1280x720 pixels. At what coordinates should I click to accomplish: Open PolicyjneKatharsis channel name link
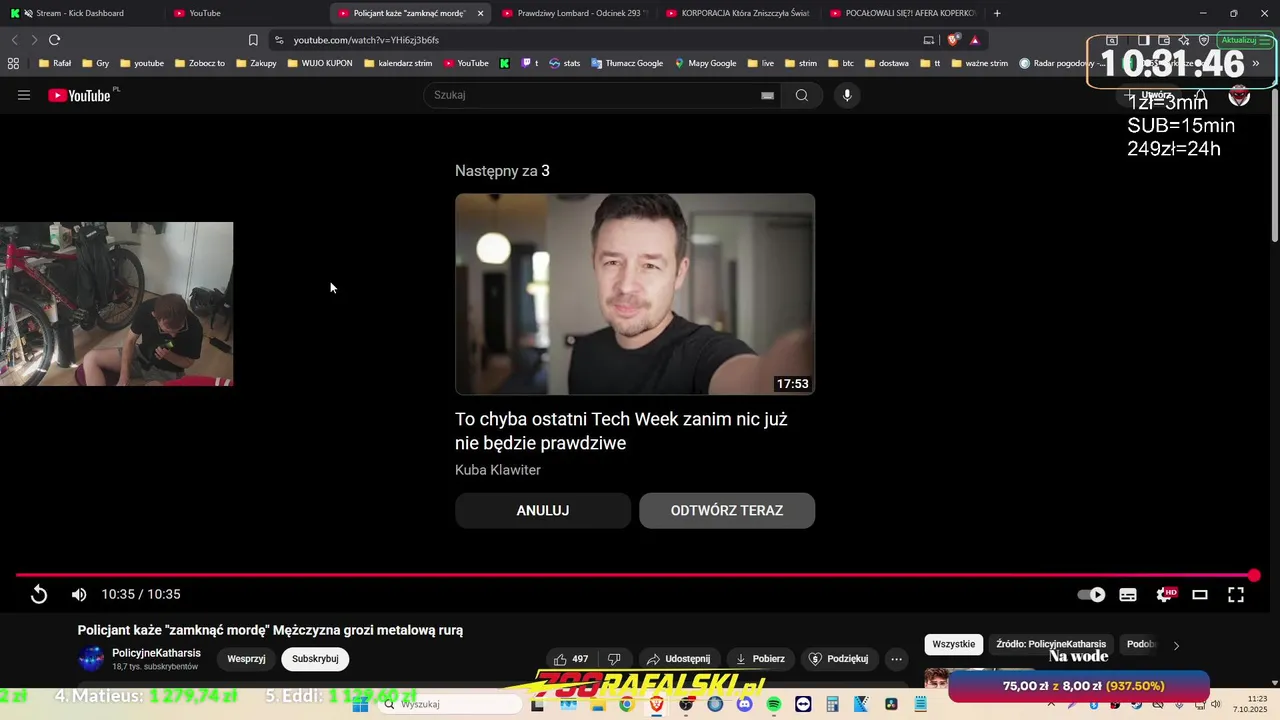(x=156, y=653)
